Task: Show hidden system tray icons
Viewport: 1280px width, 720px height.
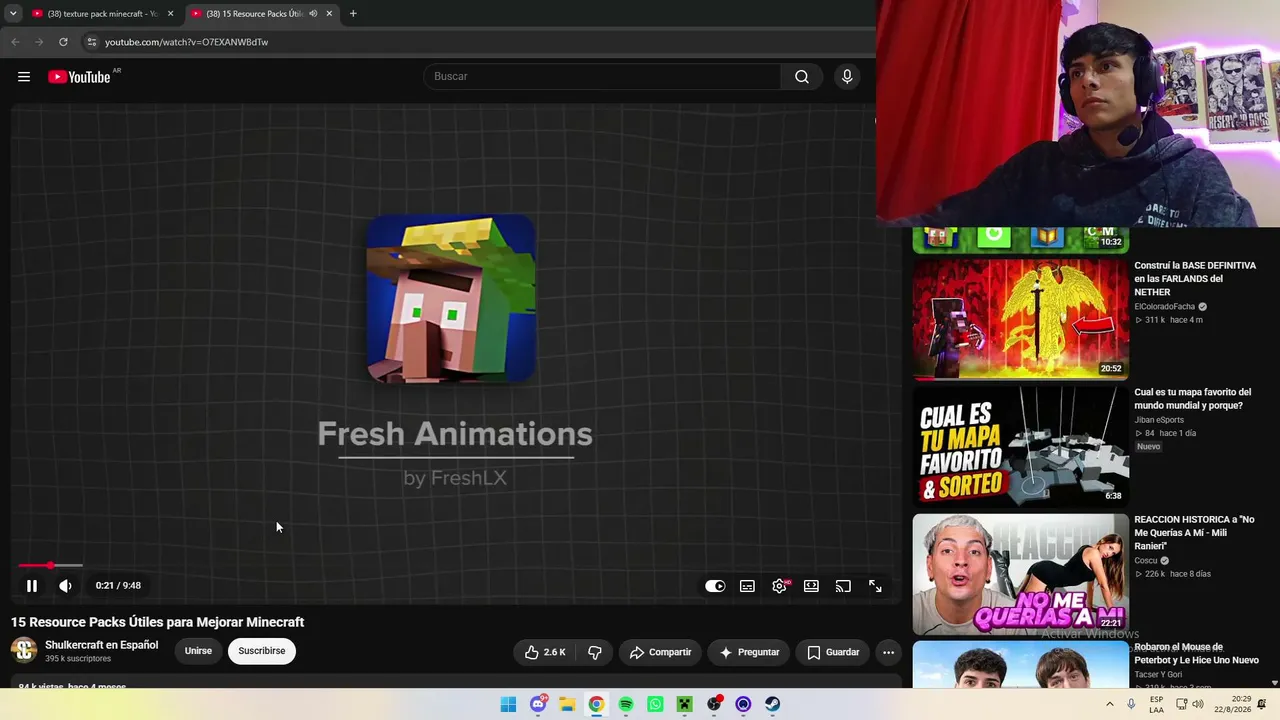Action: [x=1109, y=704]
